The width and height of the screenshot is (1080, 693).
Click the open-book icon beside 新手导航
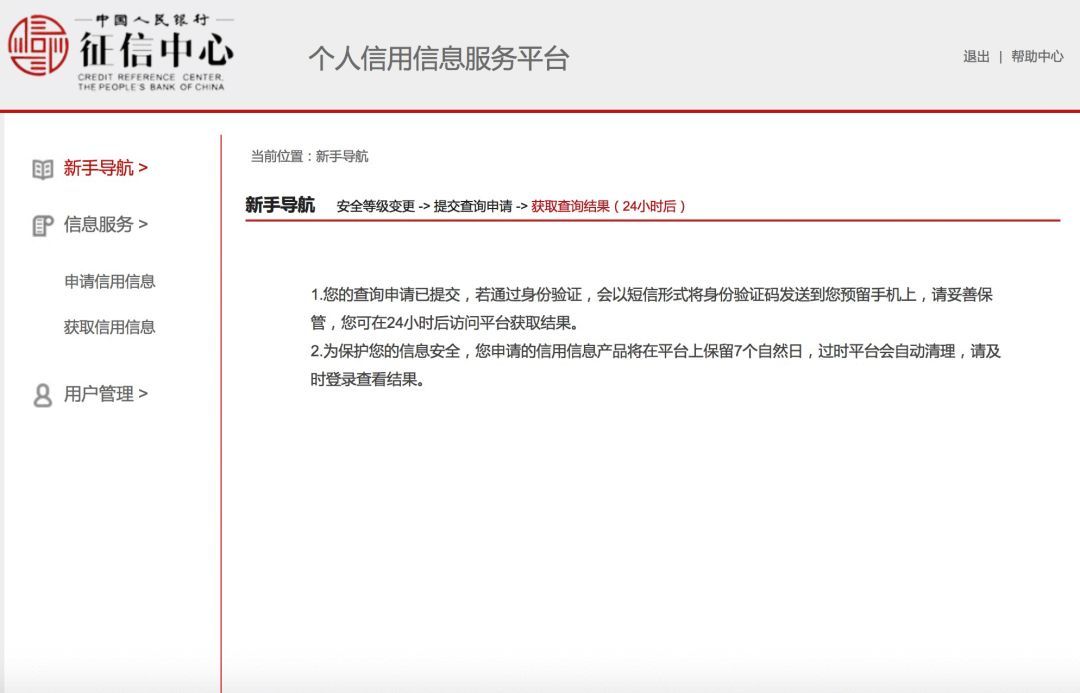[43, 169]
